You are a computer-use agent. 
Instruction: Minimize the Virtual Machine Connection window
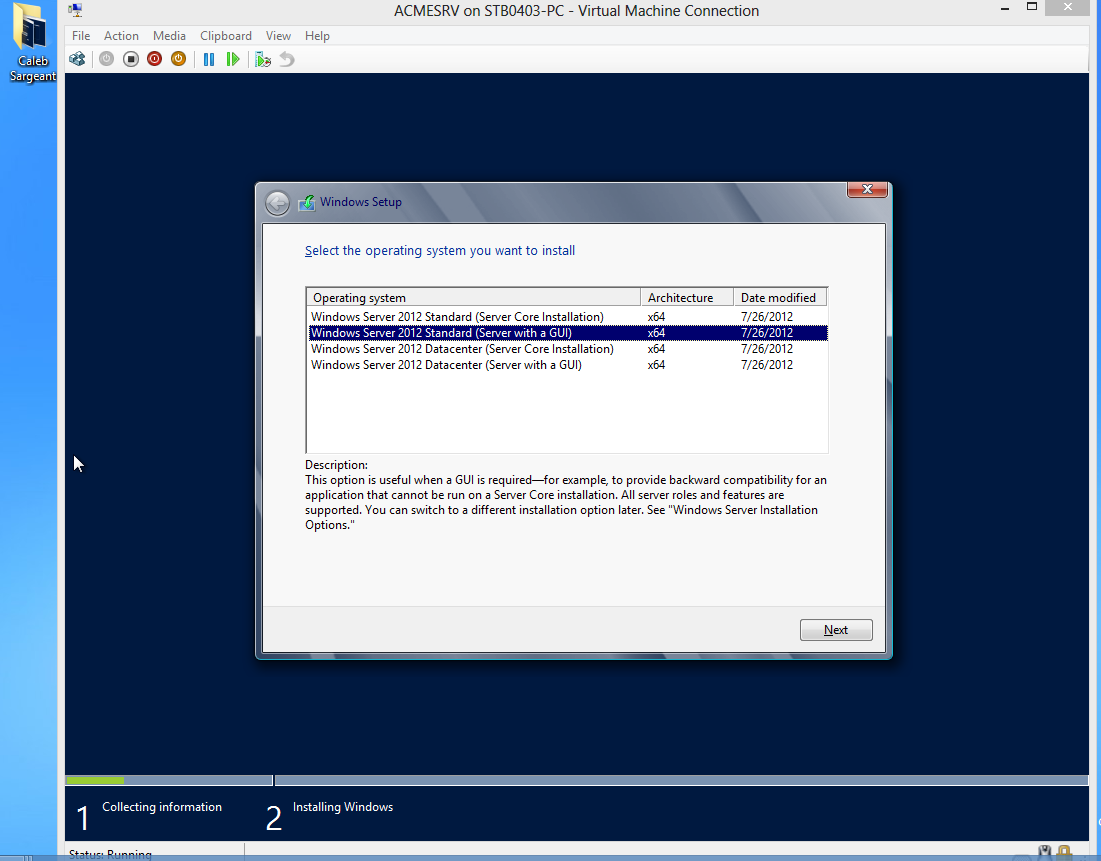point(1005,8)
